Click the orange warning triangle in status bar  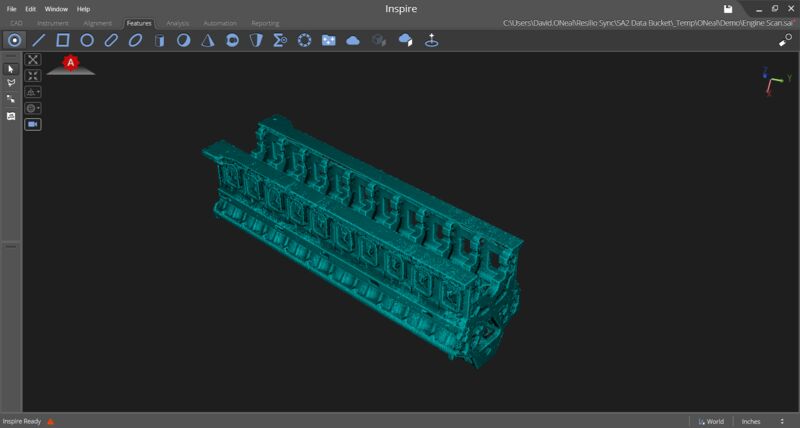[51, 421]
